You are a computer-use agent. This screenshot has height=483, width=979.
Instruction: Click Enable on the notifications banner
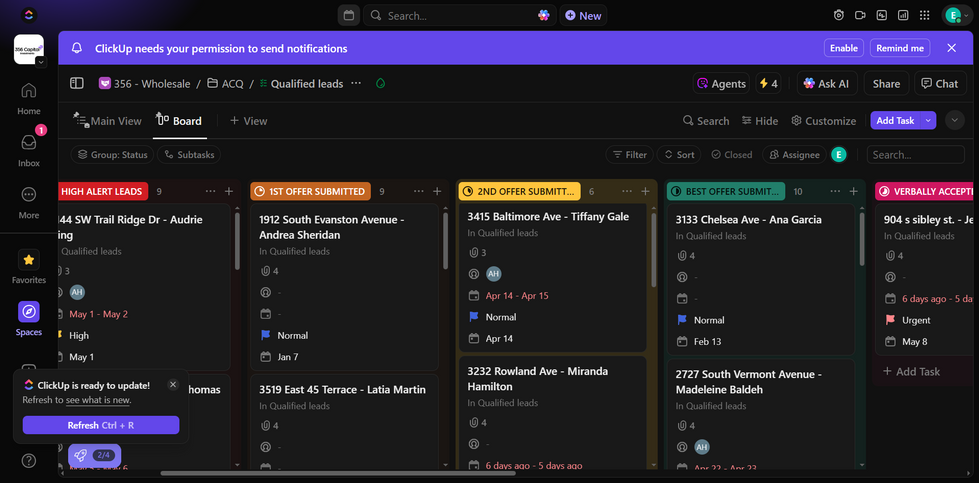(843, 48)
